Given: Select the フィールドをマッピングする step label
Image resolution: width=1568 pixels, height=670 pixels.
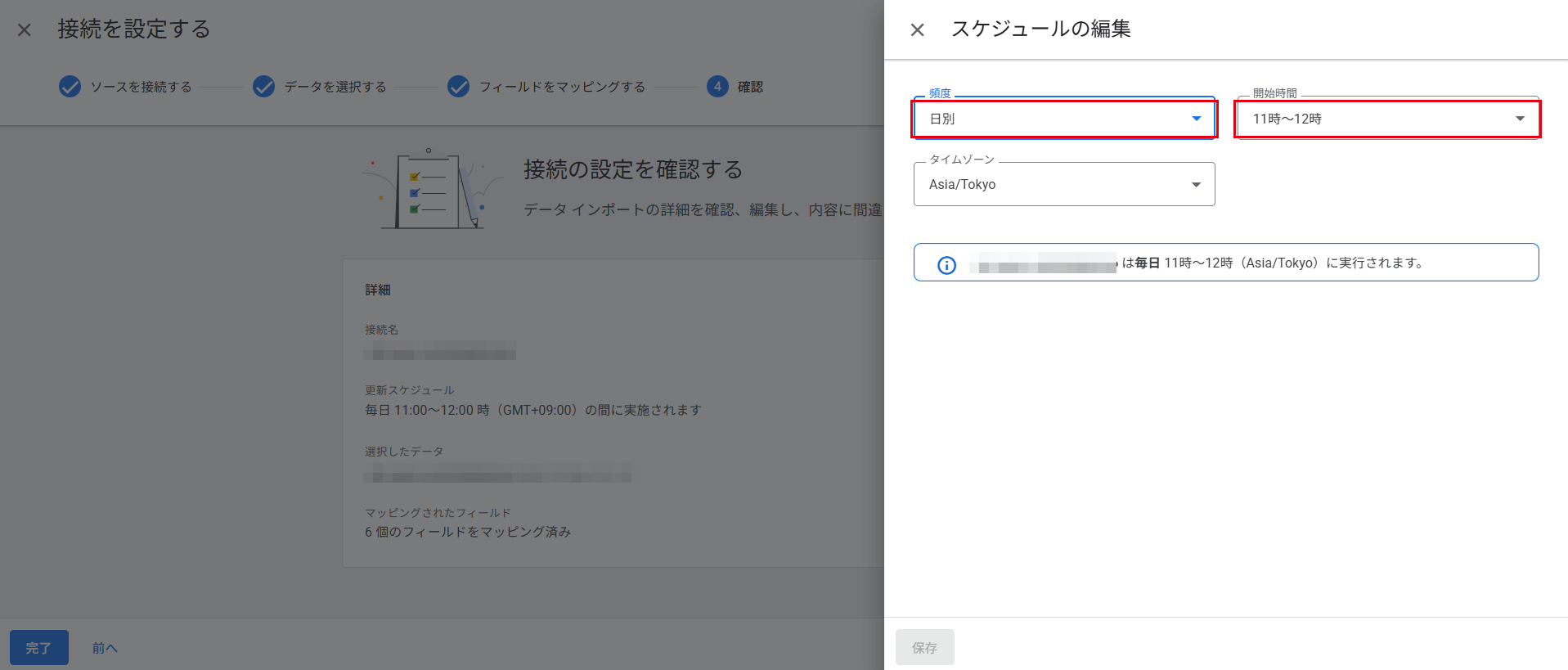Looking at the screenshot, I should 562,87.
